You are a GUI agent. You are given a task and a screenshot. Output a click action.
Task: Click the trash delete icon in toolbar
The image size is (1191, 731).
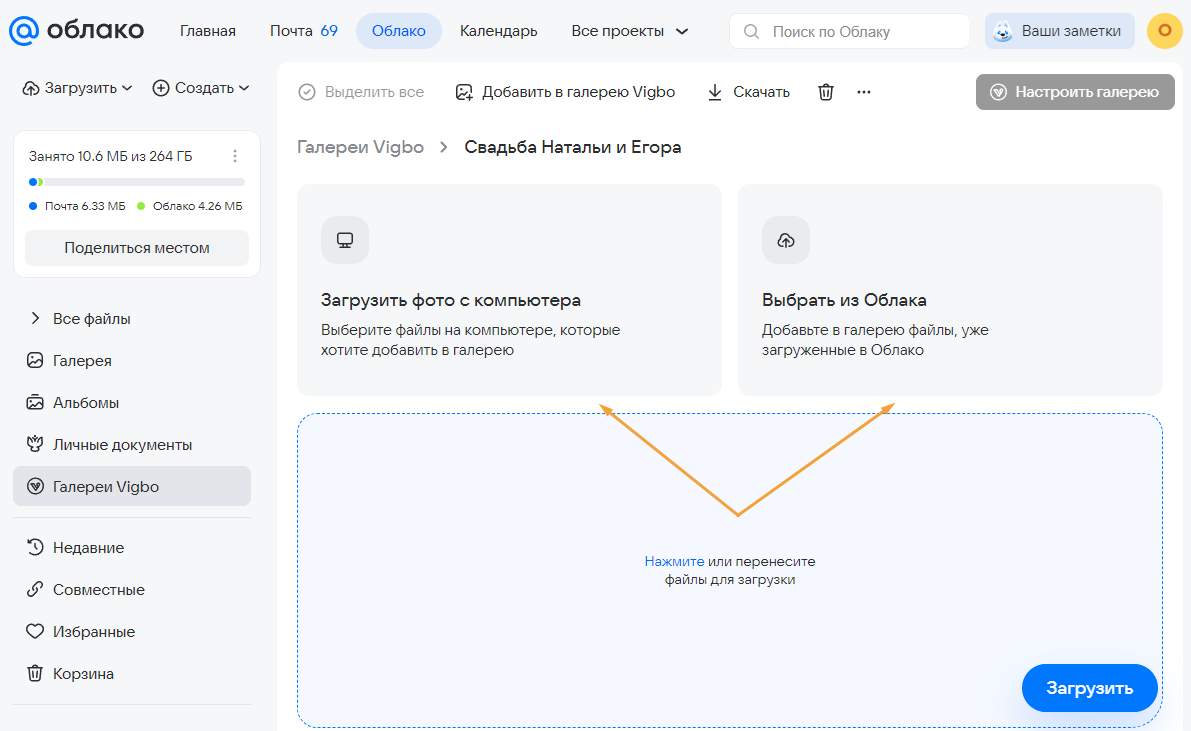[826, 92]
